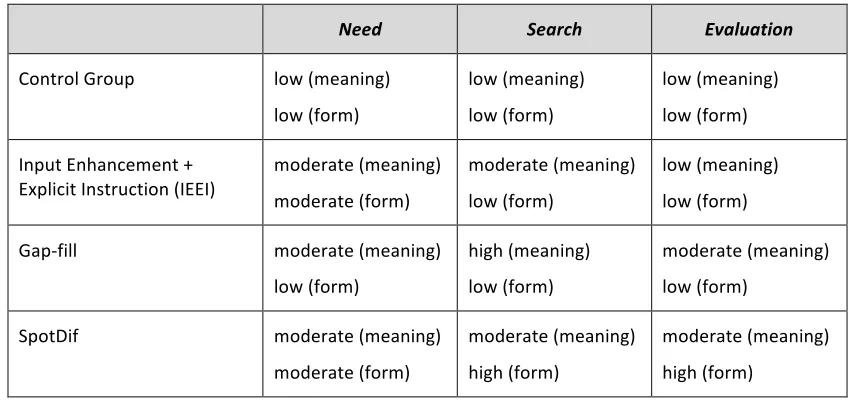Click the Control Group Search cell
This screenshot has width=852, height=402.
pos(554,96)
